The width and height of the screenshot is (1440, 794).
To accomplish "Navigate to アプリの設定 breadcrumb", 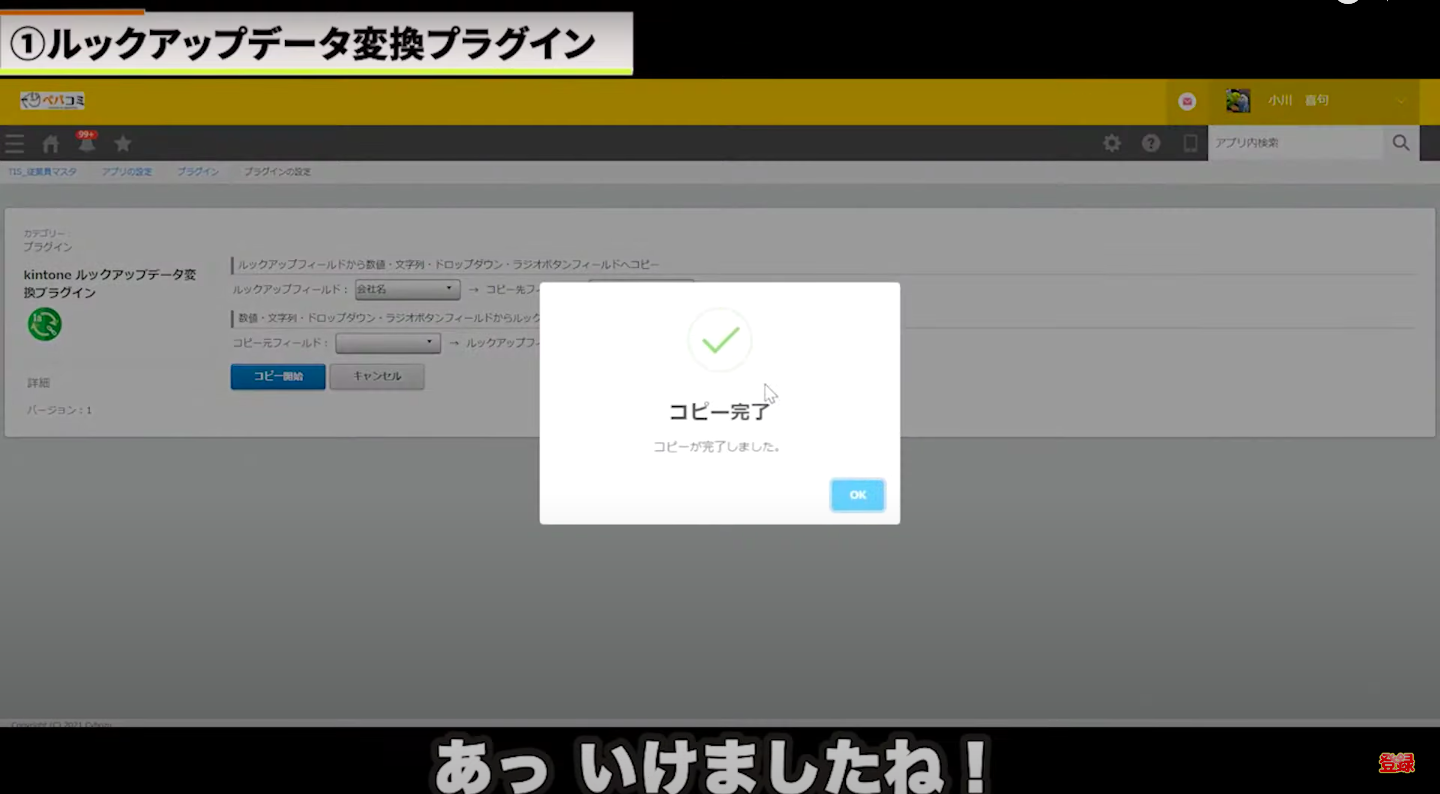I will click(x=127, y=172).
